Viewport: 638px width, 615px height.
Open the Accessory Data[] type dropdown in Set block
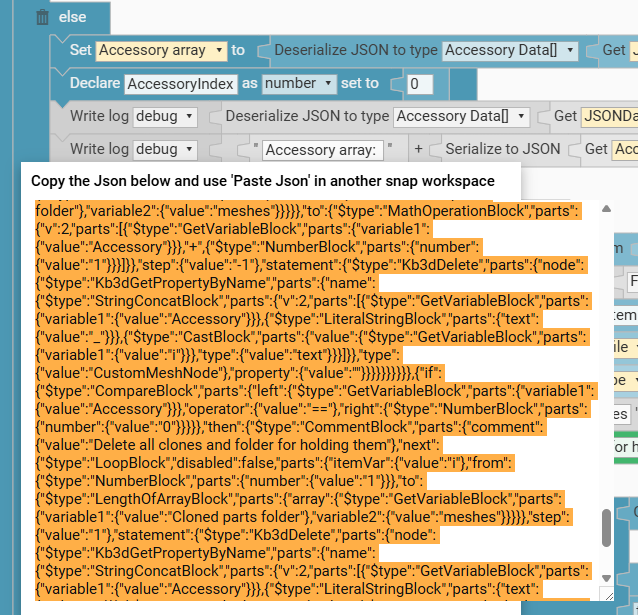(x=510, y=50)
